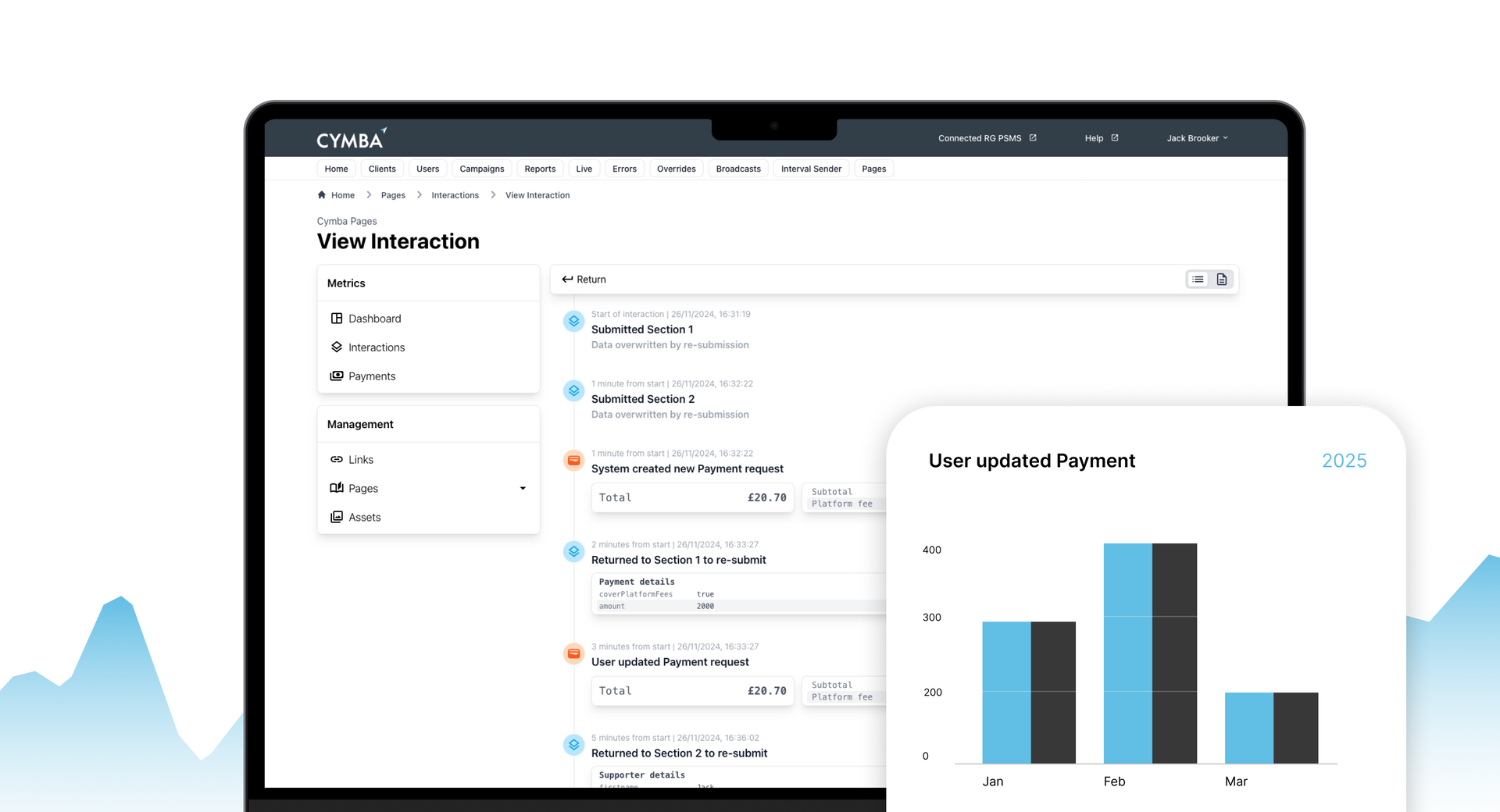Open Interactions from the breadcrumb trail
Viewport: 1500px width, 812px height.
pyautogui.click(x=455, y=194)
